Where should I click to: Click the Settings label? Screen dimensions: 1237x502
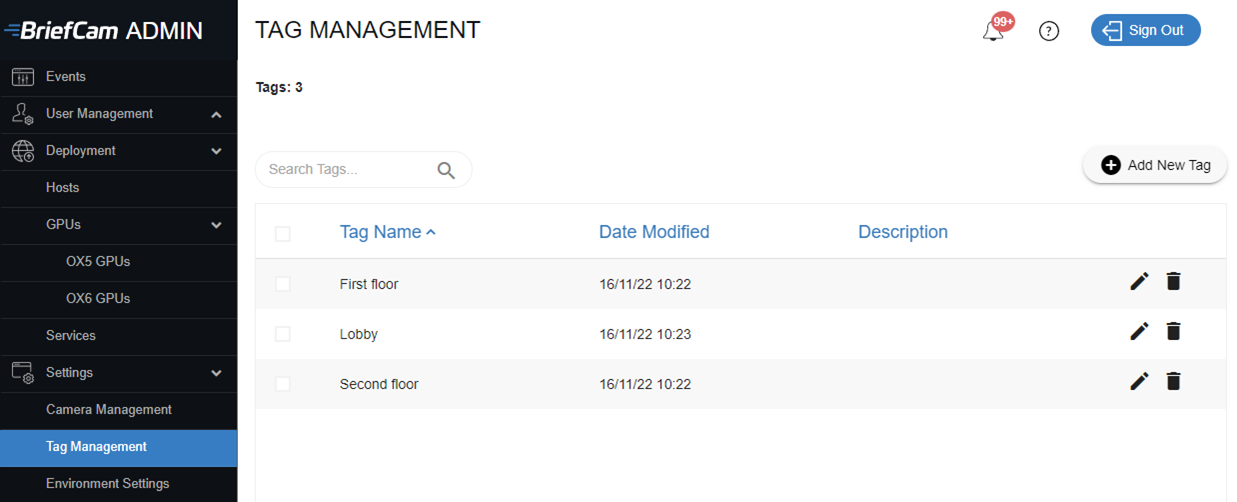(69, 373)
